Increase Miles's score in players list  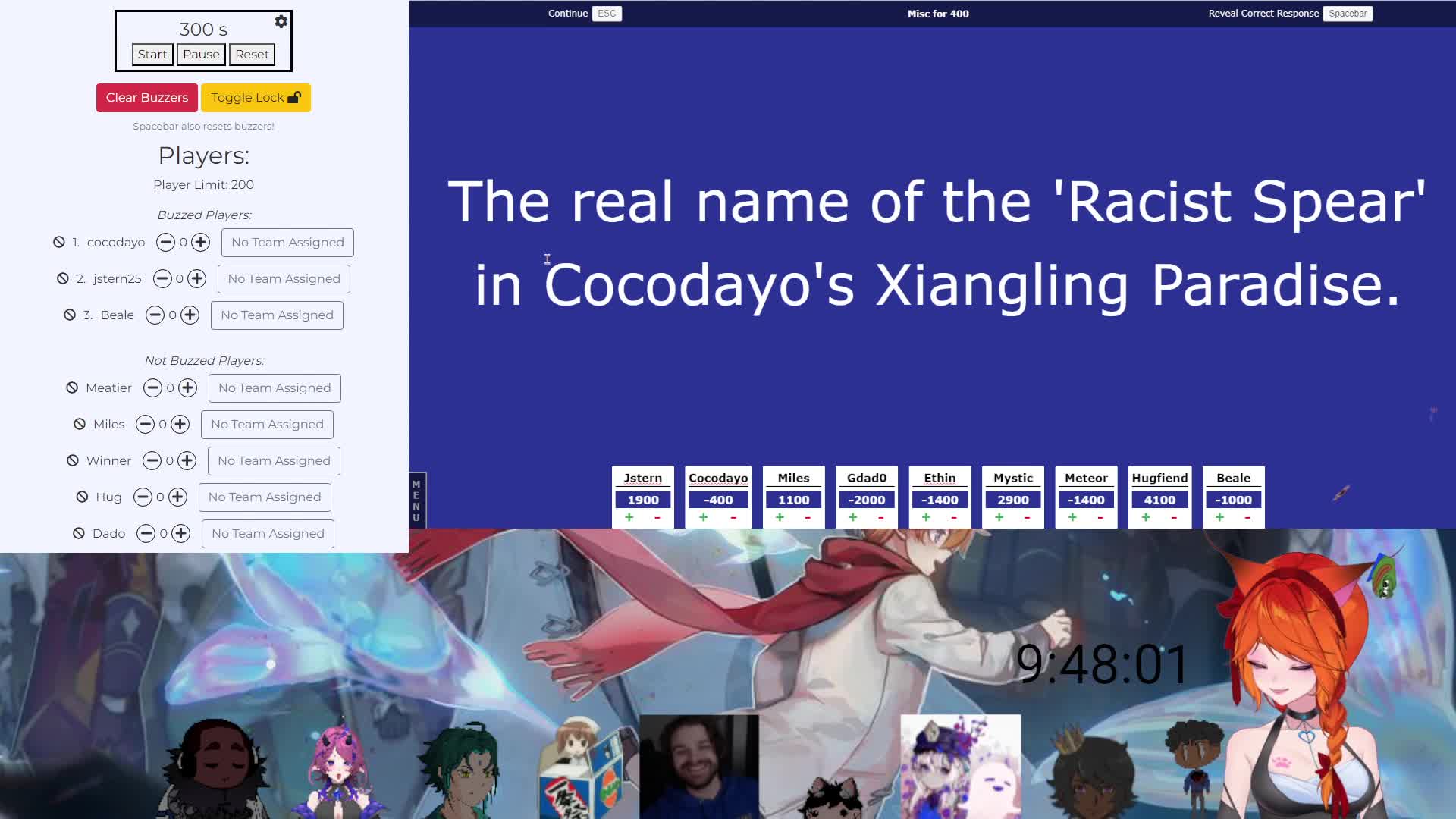point(180,424)
